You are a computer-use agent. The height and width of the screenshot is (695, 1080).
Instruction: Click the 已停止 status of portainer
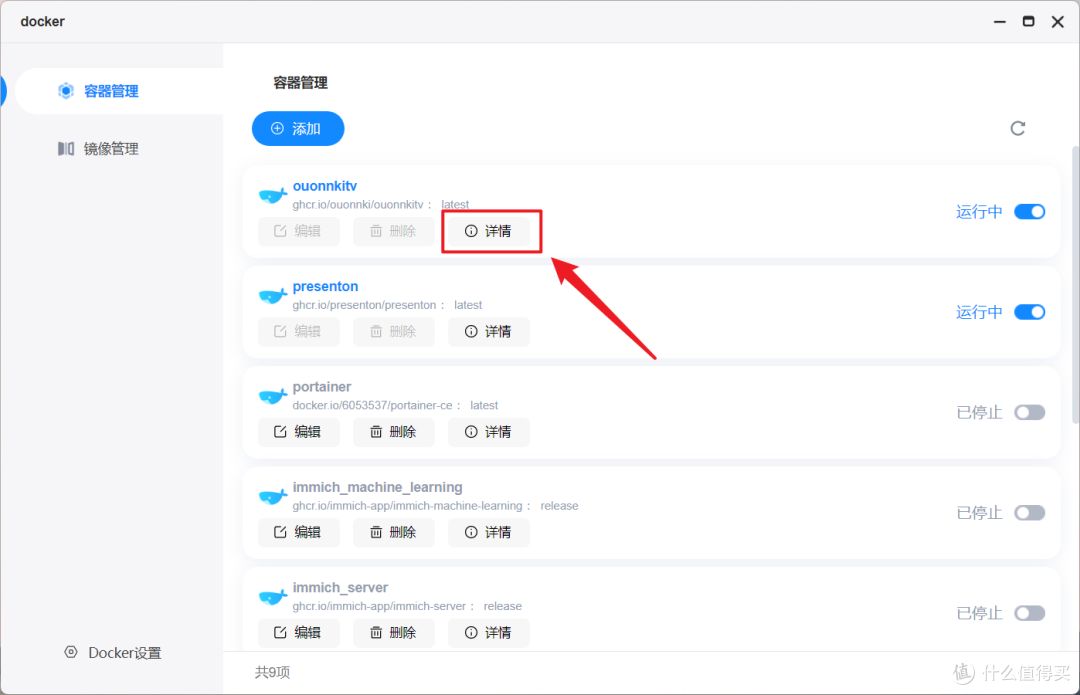tap(979, 413)
